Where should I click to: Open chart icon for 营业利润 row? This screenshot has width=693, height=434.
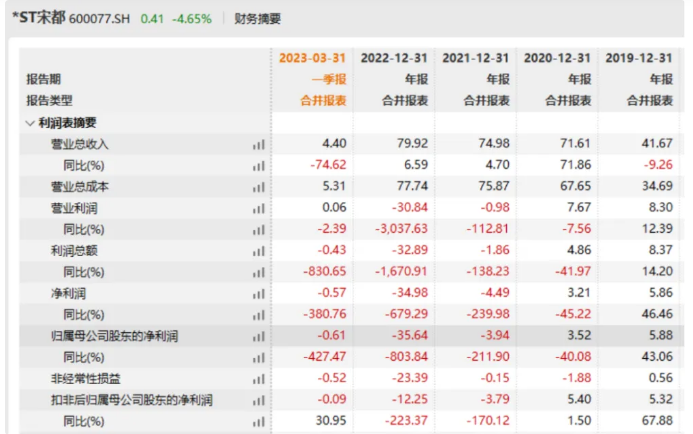point(259,209)
